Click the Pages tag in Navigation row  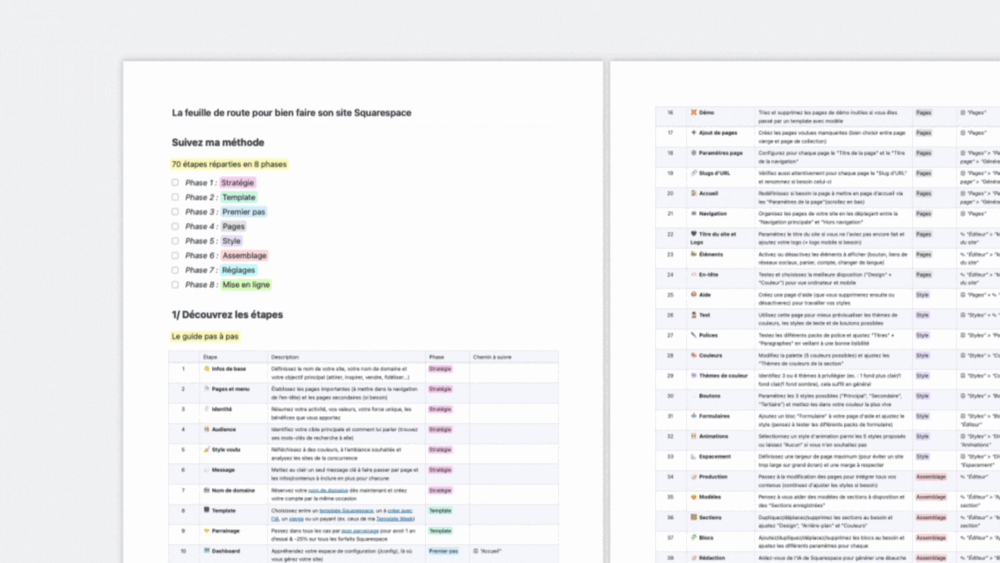pos(923,214)
